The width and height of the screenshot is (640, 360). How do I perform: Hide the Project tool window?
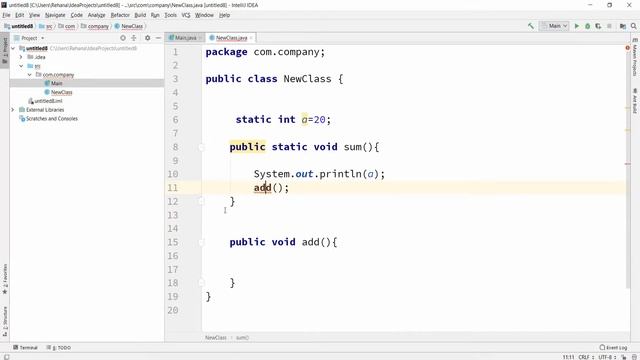tap(158, 38)
